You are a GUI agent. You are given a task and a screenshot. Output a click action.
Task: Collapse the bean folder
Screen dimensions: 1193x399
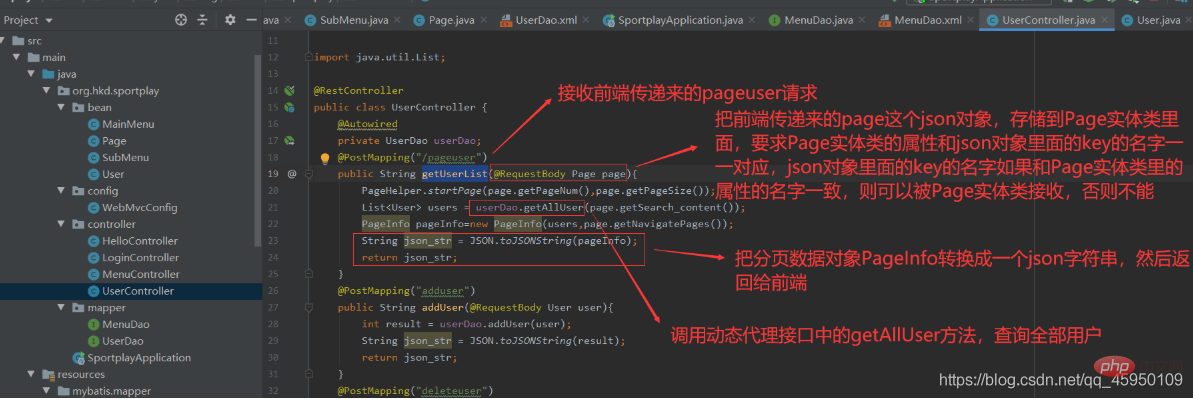pyautogui.click(x=62, y=107)
